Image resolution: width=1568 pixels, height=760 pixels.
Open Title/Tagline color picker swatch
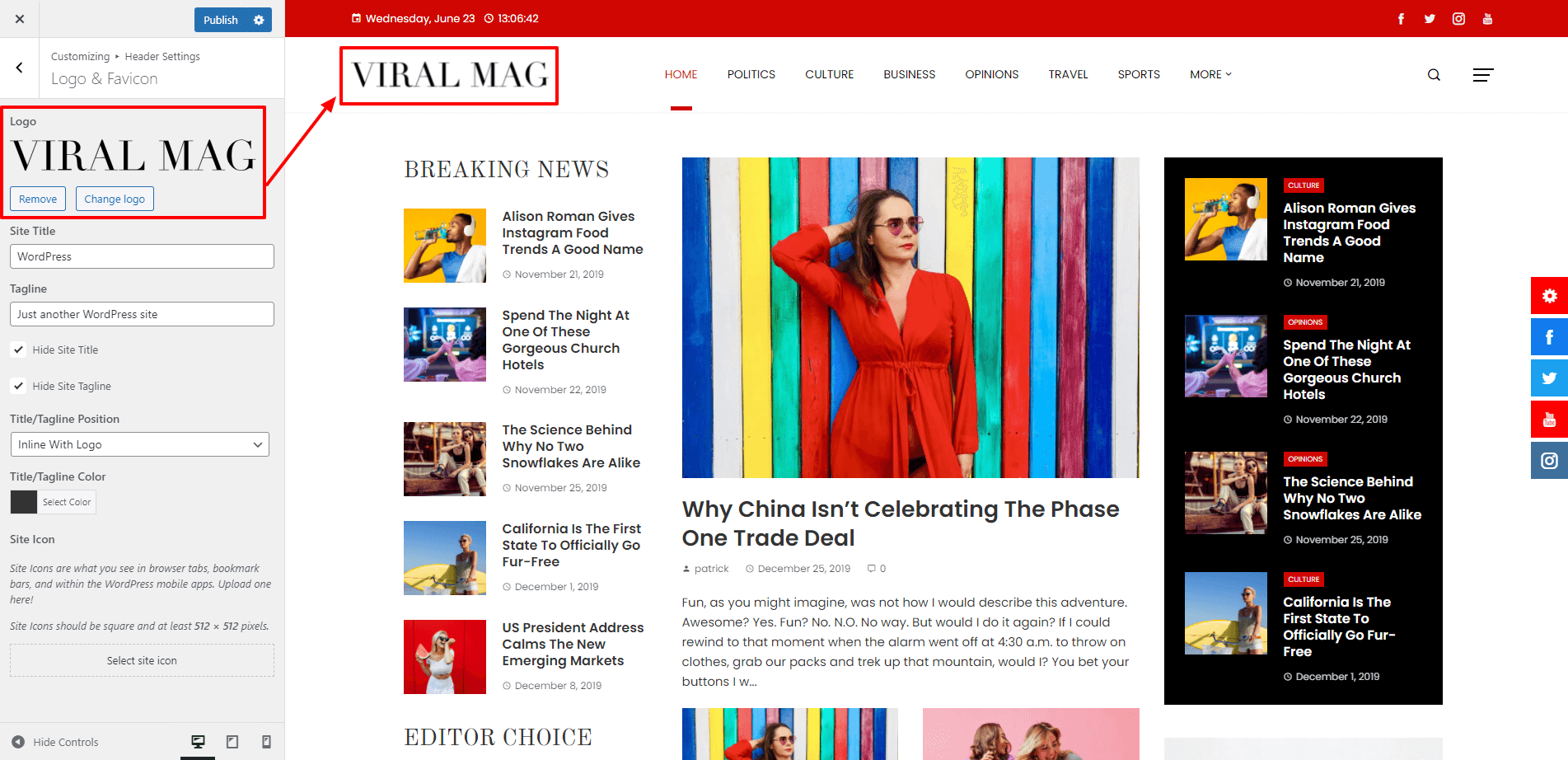pyautogui.click(x=24, y=502)
